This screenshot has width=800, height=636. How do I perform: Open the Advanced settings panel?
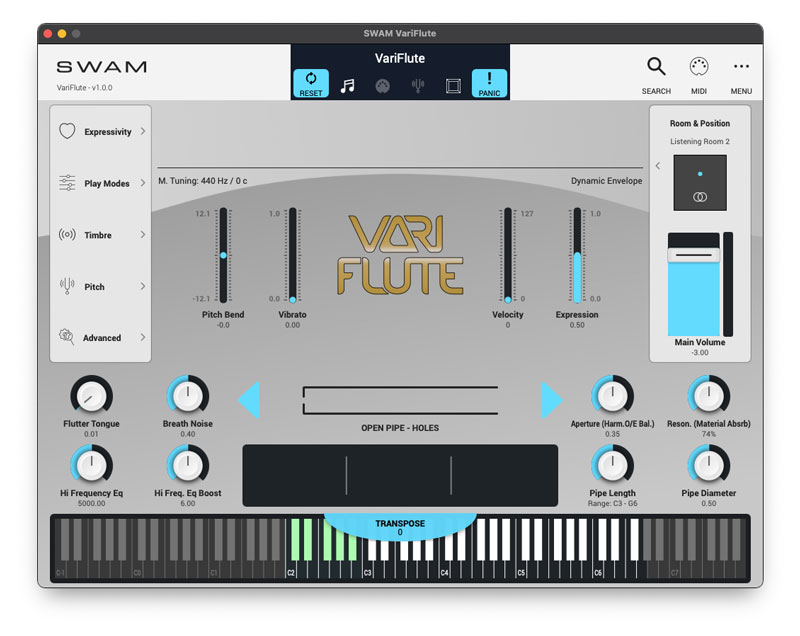[100, 338]
